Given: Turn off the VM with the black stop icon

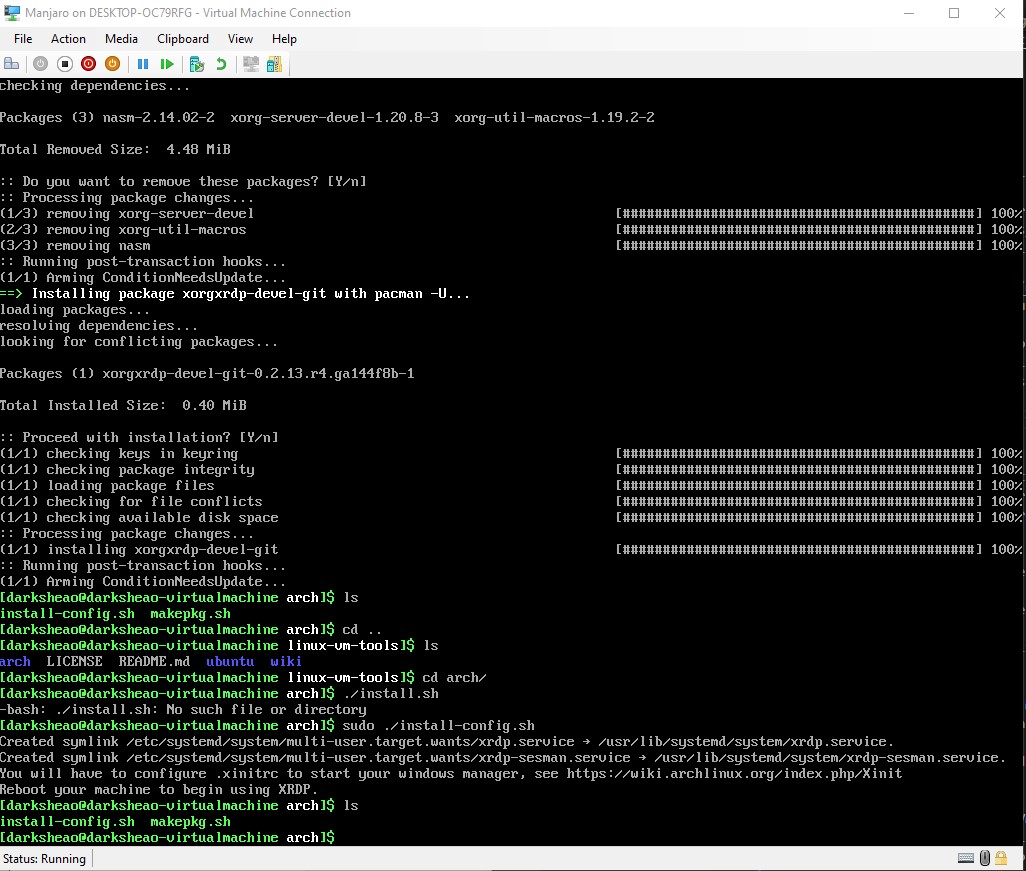Looking at the screenshot, I should point(64,63).
